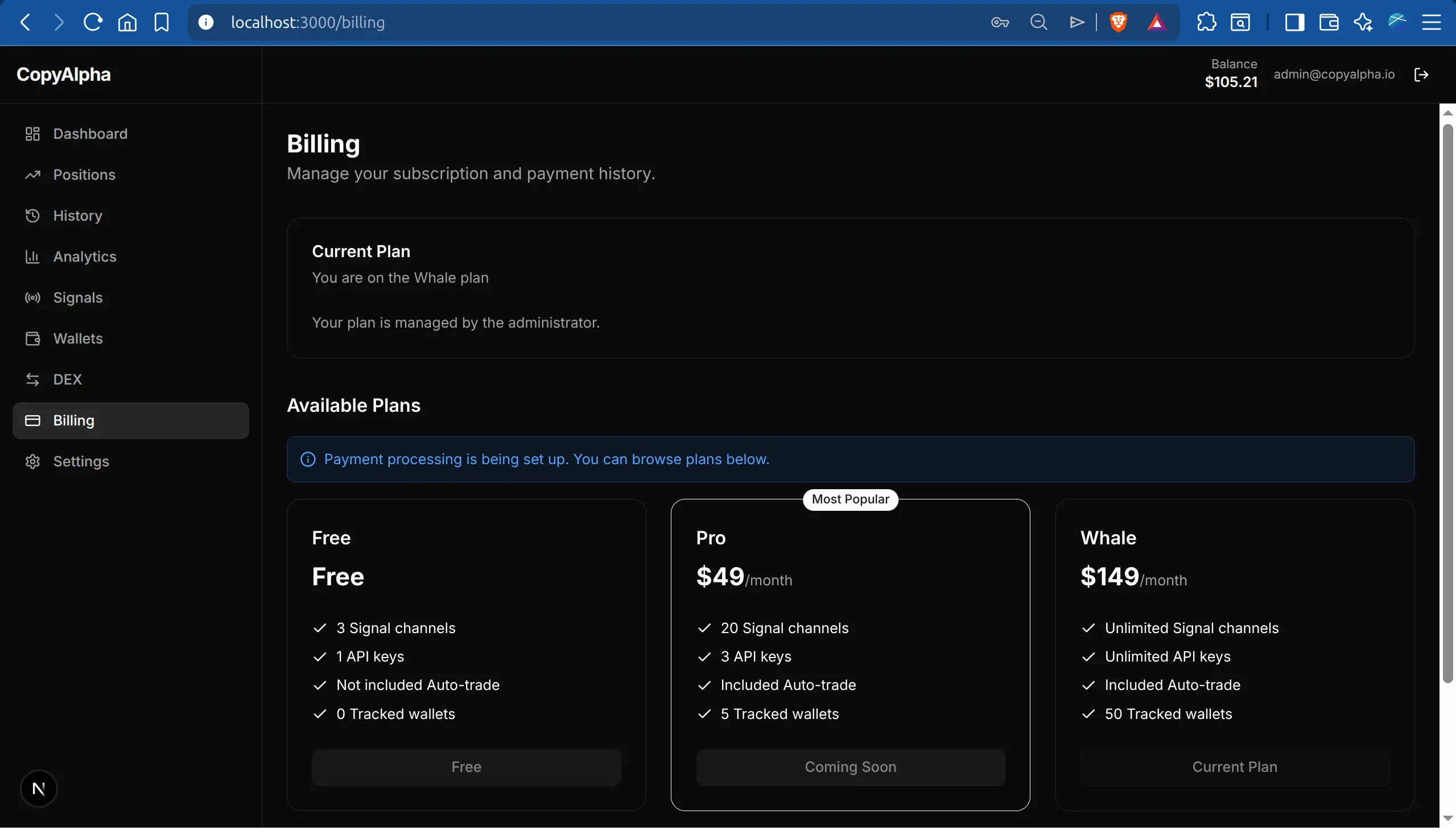Toggle the Brave Shields lion icon
1456x839 pixels.
(1118, 22)
